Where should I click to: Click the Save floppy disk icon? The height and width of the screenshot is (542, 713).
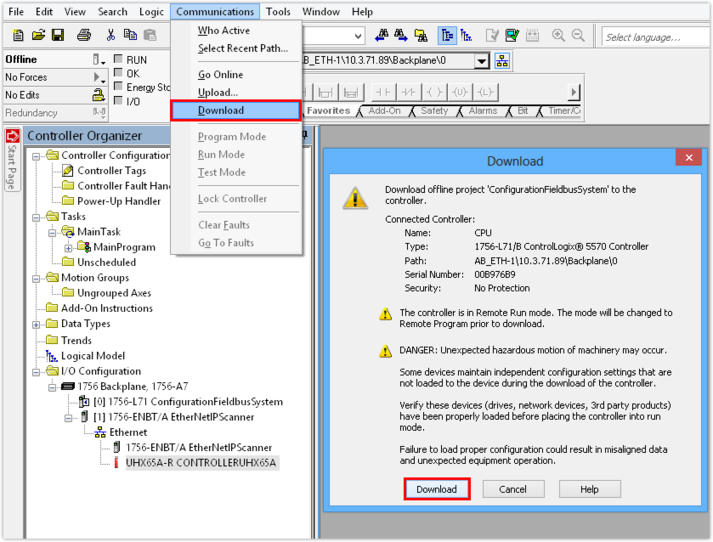(58, 36)
